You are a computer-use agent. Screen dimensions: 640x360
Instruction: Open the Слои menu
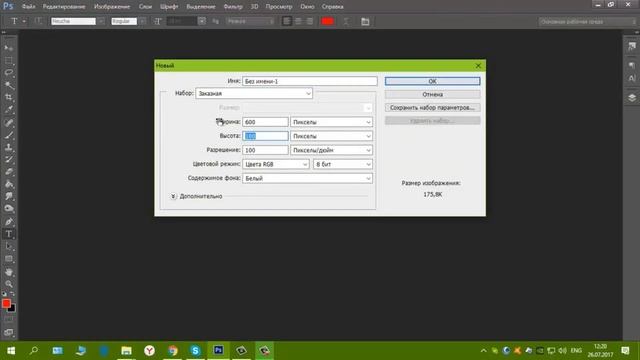point(145,7)
